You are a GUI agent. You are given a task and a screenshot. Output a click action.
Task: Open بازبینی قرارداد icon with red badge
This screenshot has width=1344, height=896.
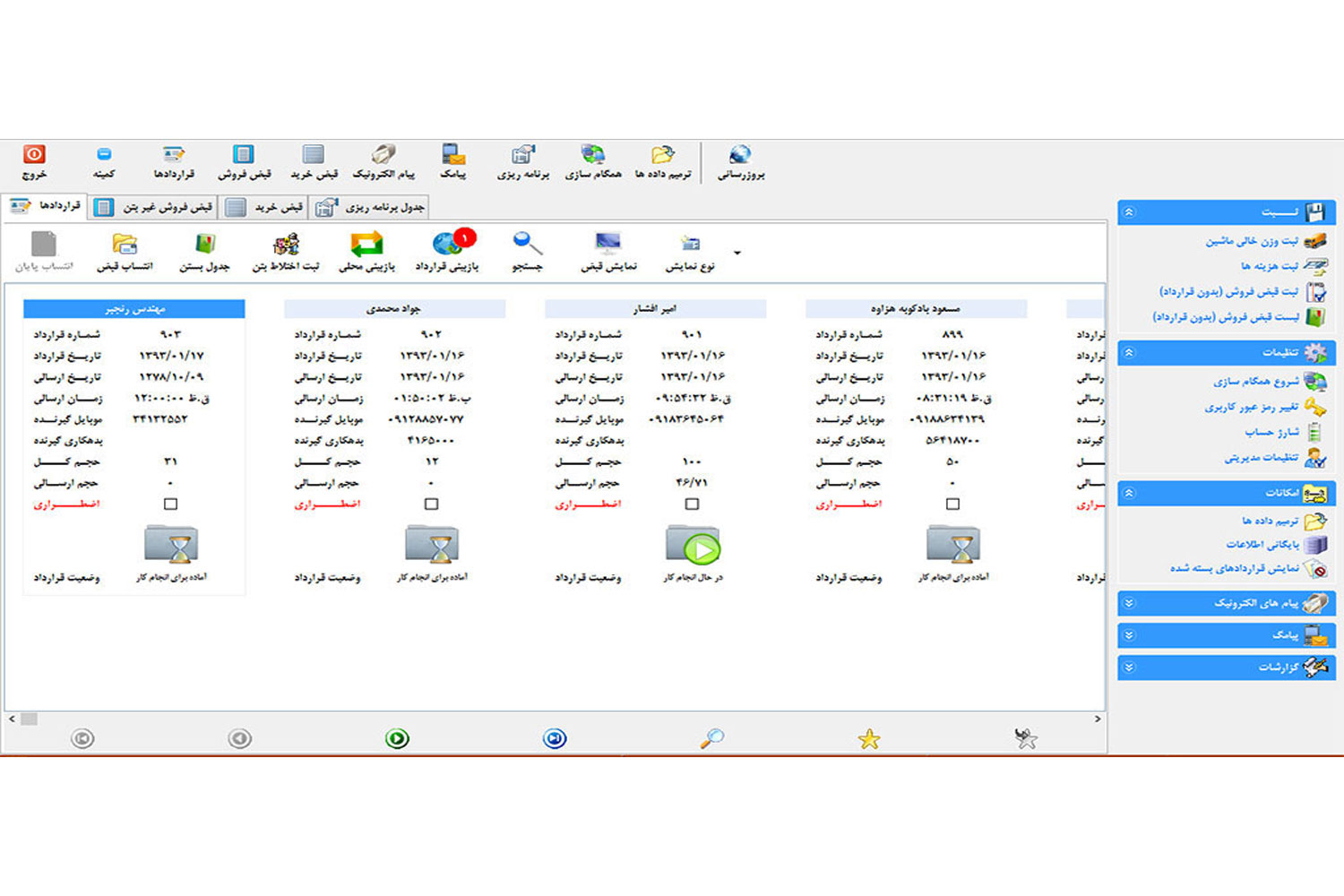click(x=447, y=244)
